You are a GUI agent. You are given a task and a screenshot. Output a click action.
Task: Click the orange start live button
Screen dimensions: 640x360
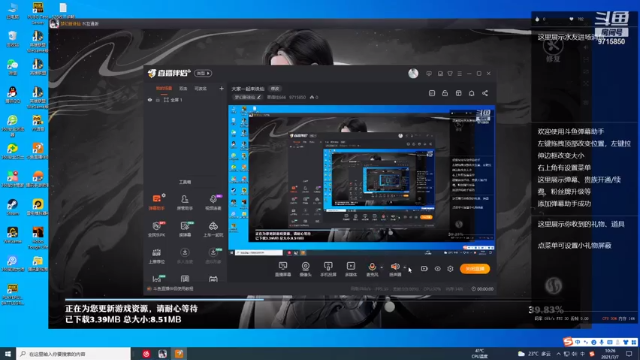point(475,269)
